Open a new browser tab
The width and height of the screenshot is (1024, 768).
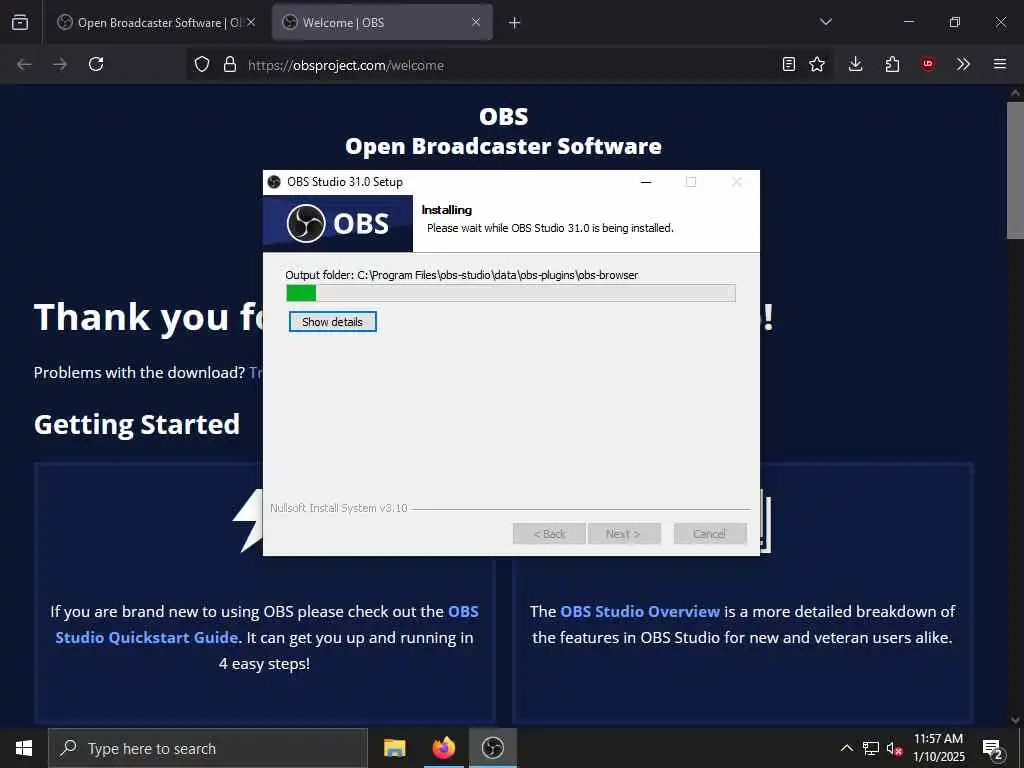click(x=514, y=23)
